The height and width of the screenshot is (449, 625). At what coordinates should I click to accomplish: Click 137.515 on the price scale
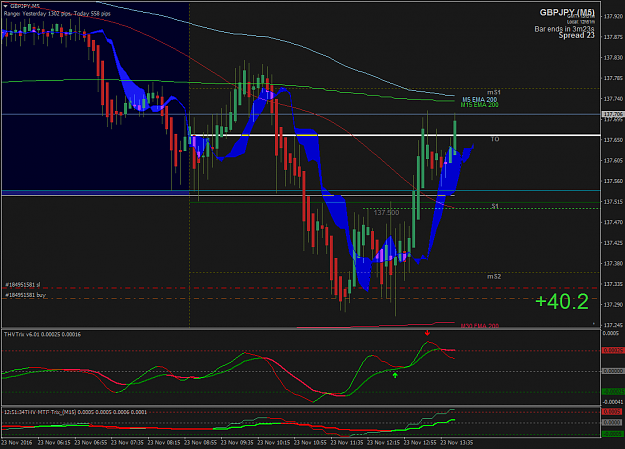pos(613,202)
